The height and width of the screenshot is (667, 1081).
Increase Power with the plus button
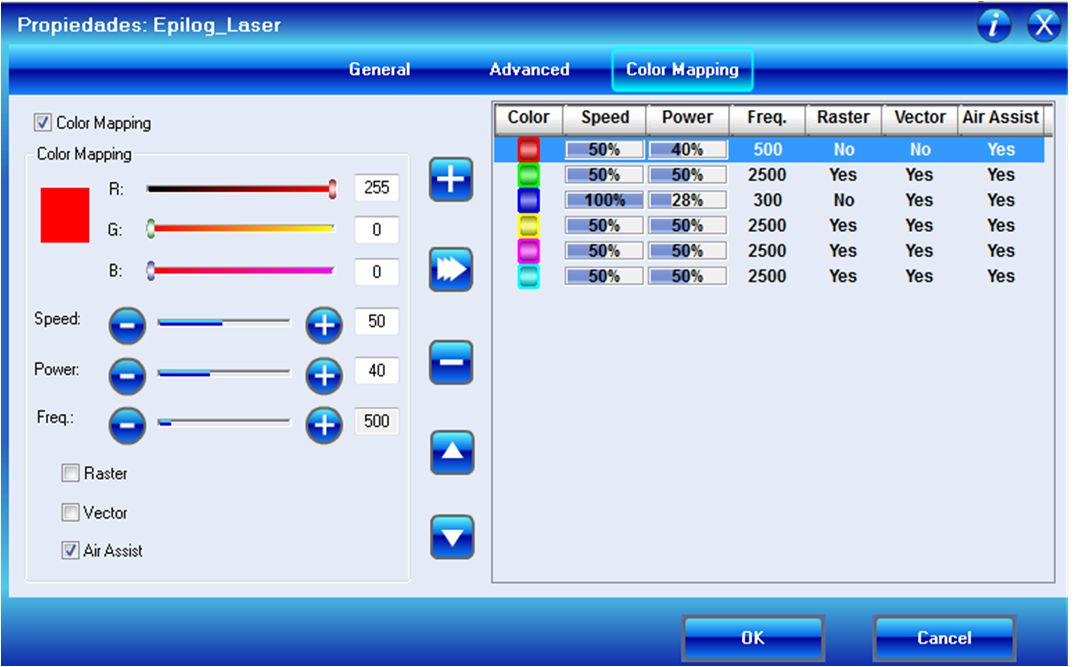coord(324,376)
